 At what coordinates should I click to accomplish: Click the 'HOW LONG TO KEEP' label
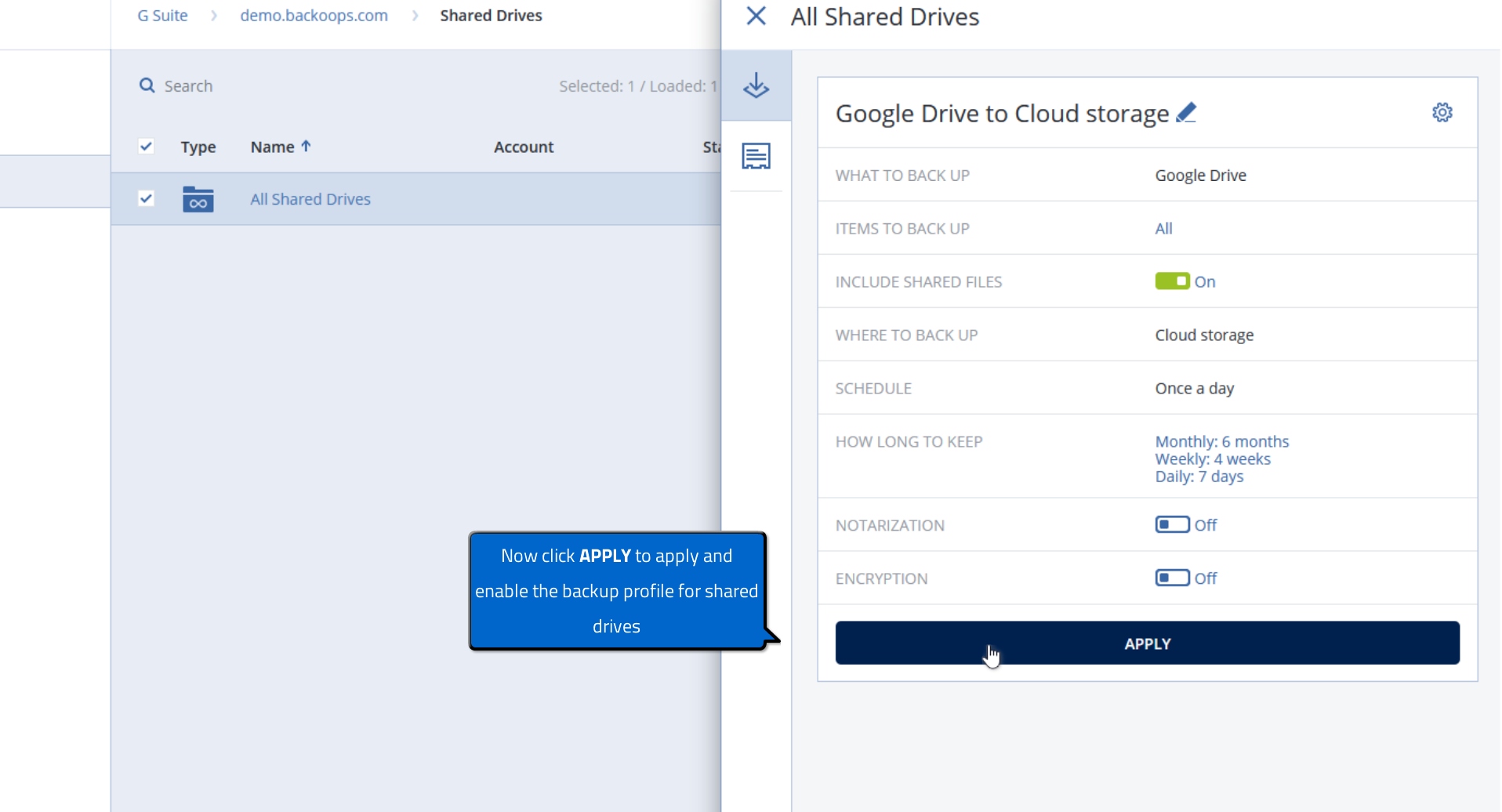click(909, 441)
